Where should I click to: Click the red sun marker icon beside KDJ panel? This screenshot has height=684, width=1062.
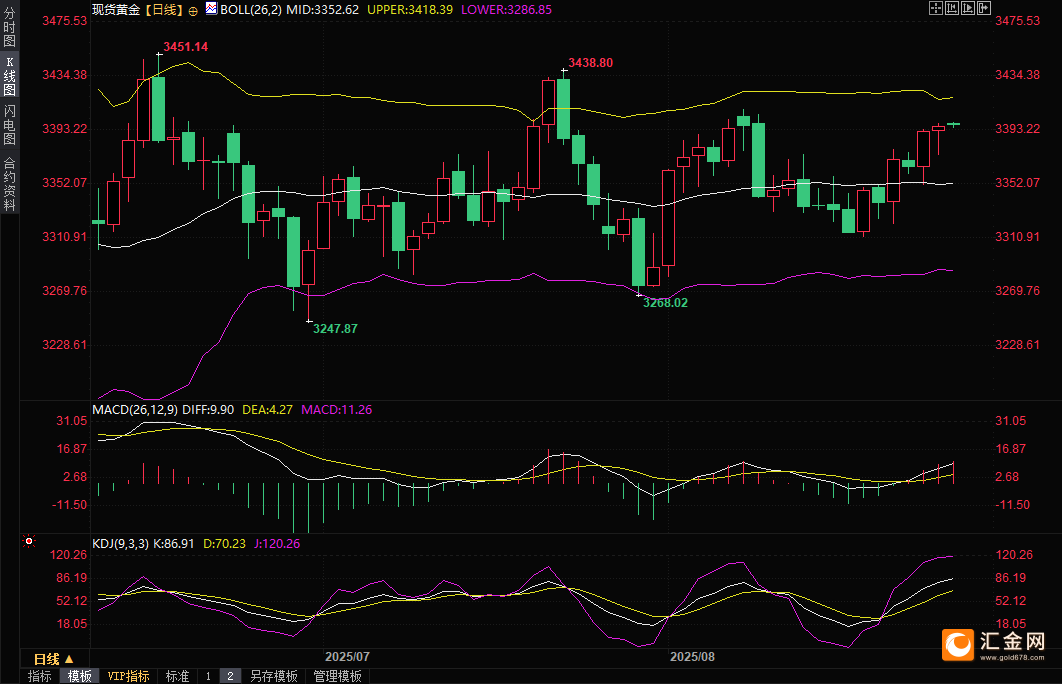28,540
